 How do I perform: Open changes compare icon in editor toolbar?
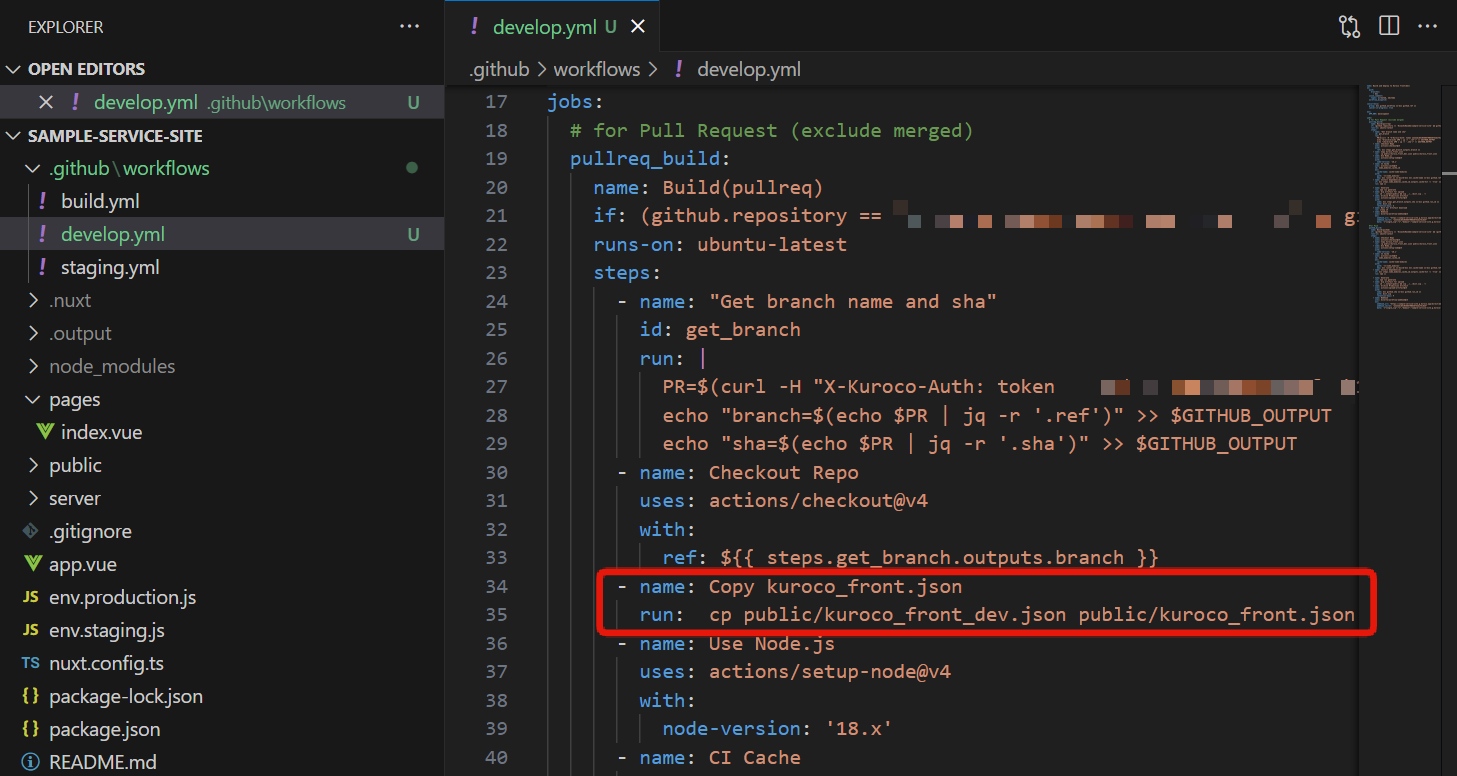point(1349,27)
